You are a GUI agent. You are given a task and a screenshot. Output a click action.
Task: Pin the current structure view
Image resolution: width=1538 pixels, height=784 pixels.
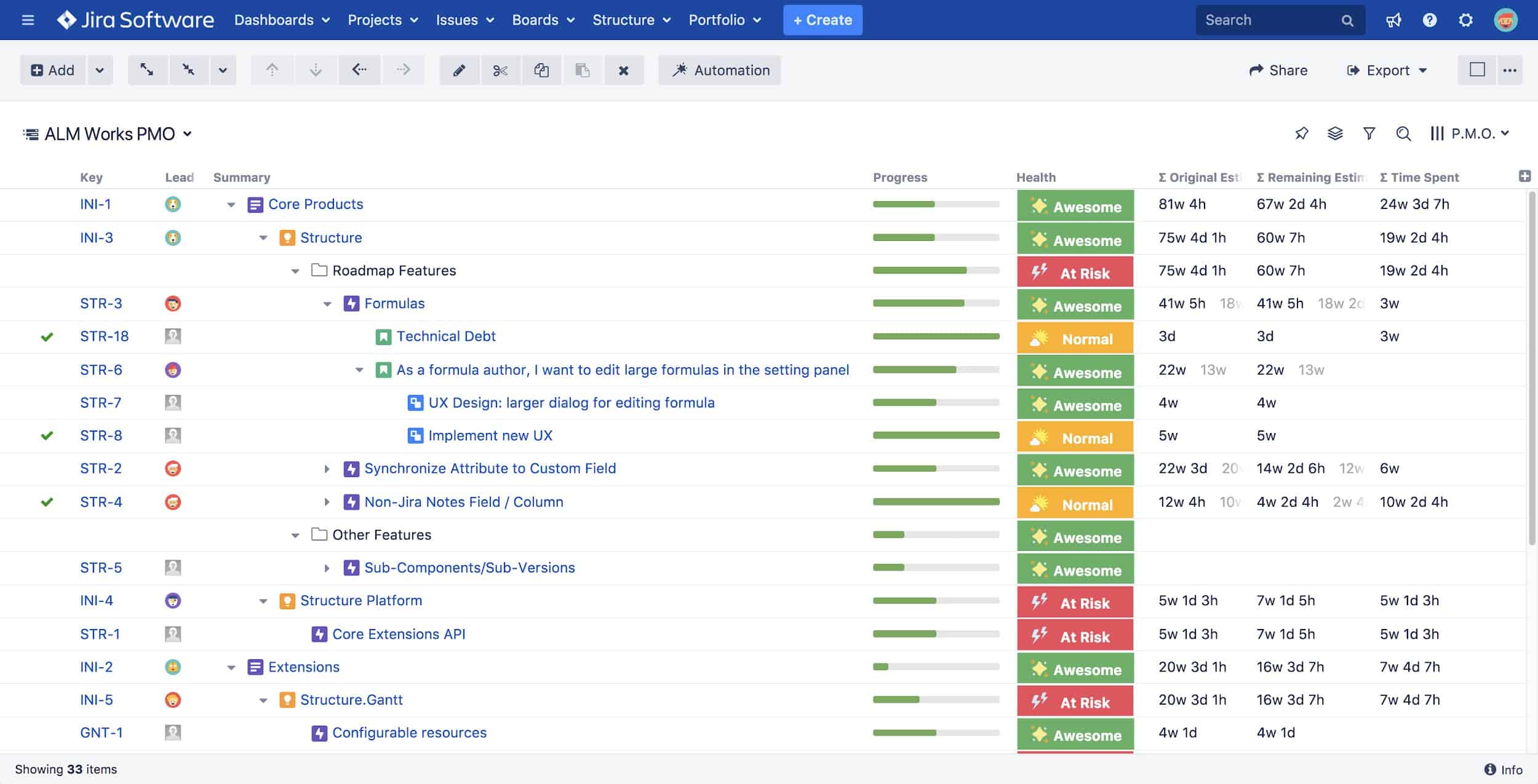coord(1302,133)
